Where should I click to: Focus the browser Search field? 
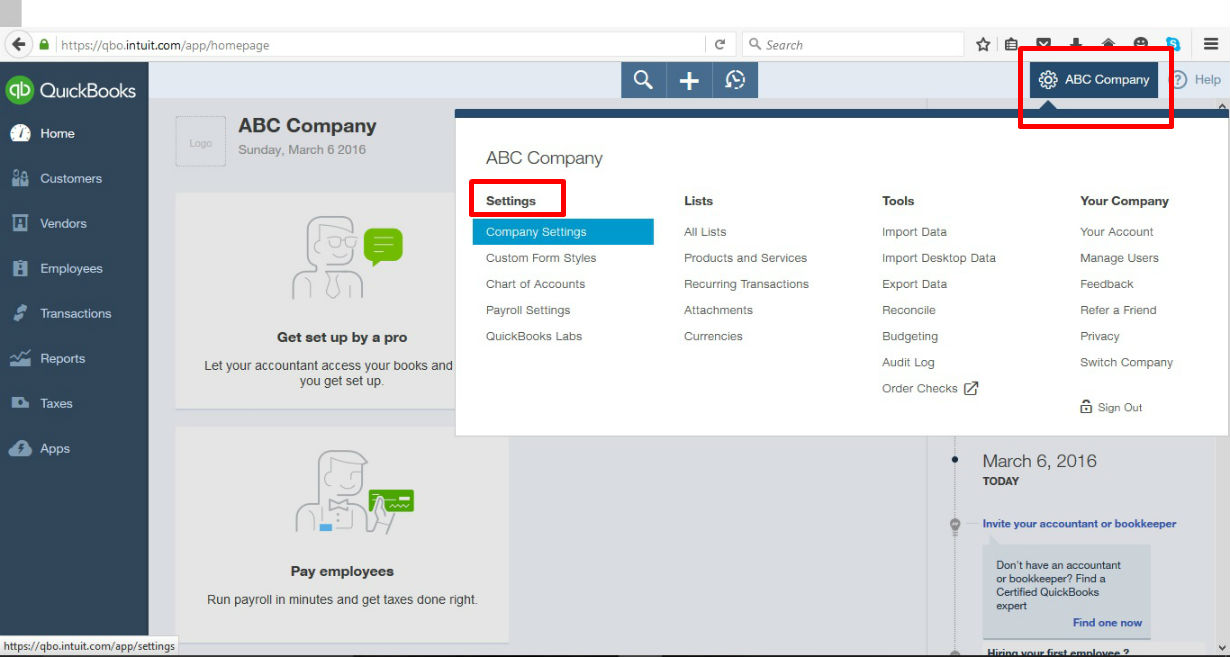click(853, 45)
